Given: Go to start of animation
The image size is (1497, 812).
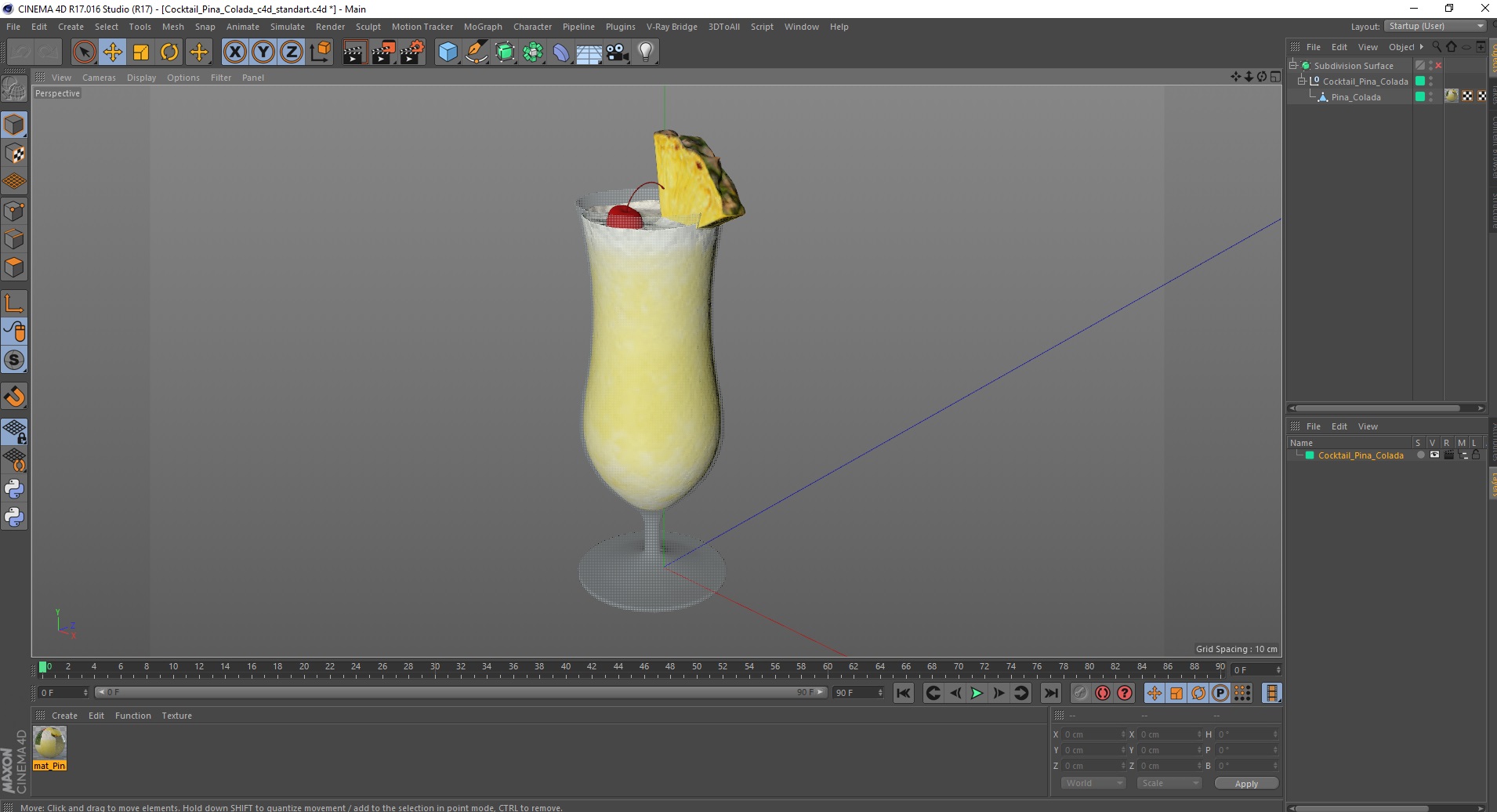Looking at the screenshot, I should (x=903, y=693).
